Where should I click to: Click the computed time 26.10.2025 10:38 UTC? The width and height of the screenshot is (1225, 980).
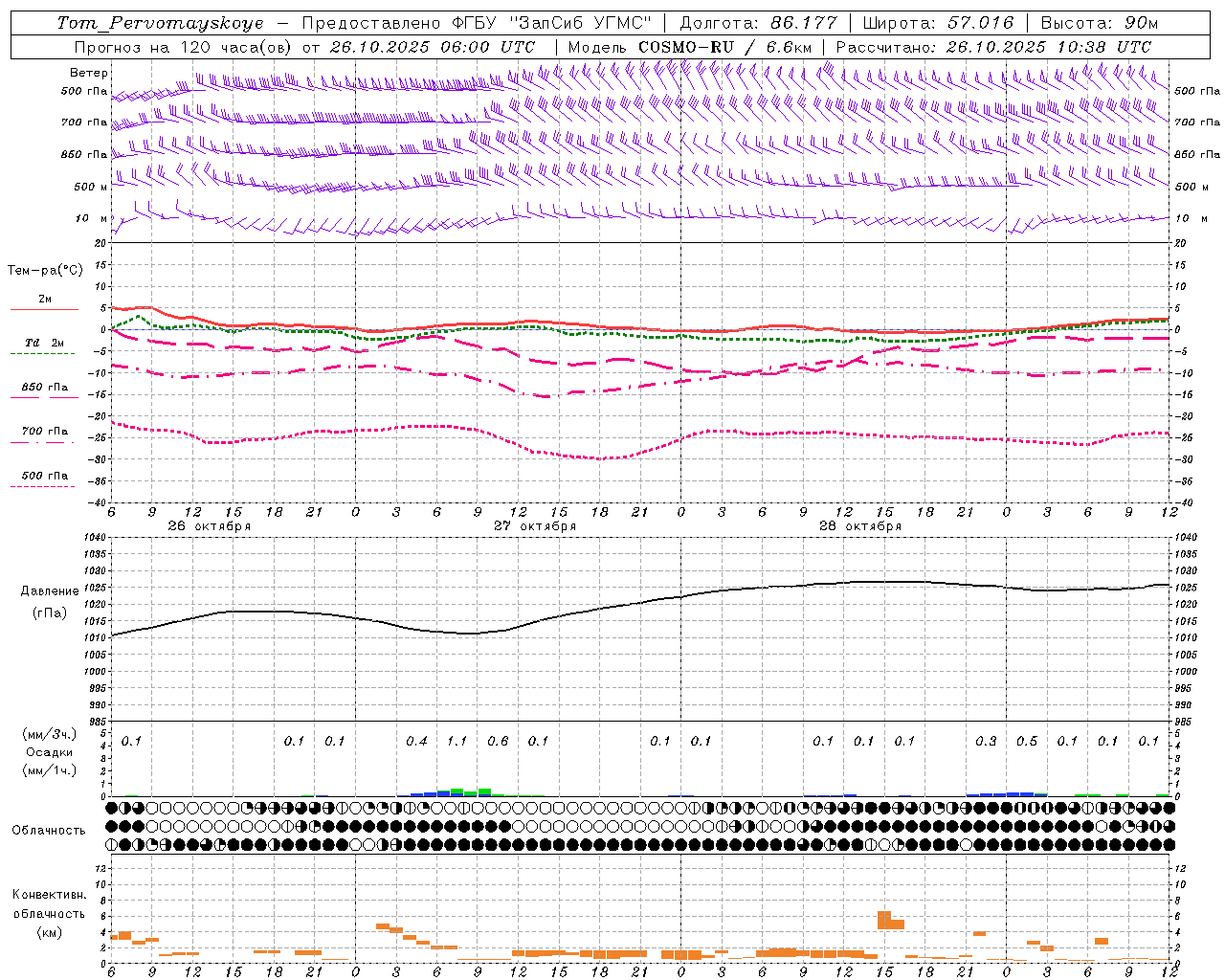click(x=1049, y=47)
